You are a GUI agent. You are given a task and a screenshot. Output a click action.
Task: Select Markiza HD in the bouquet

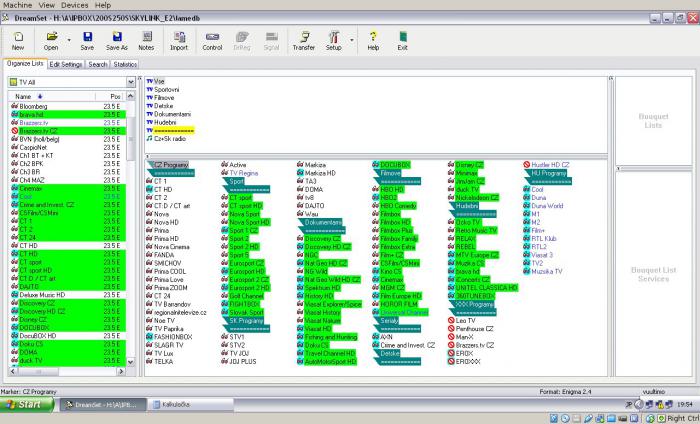[x=317, y=173]
